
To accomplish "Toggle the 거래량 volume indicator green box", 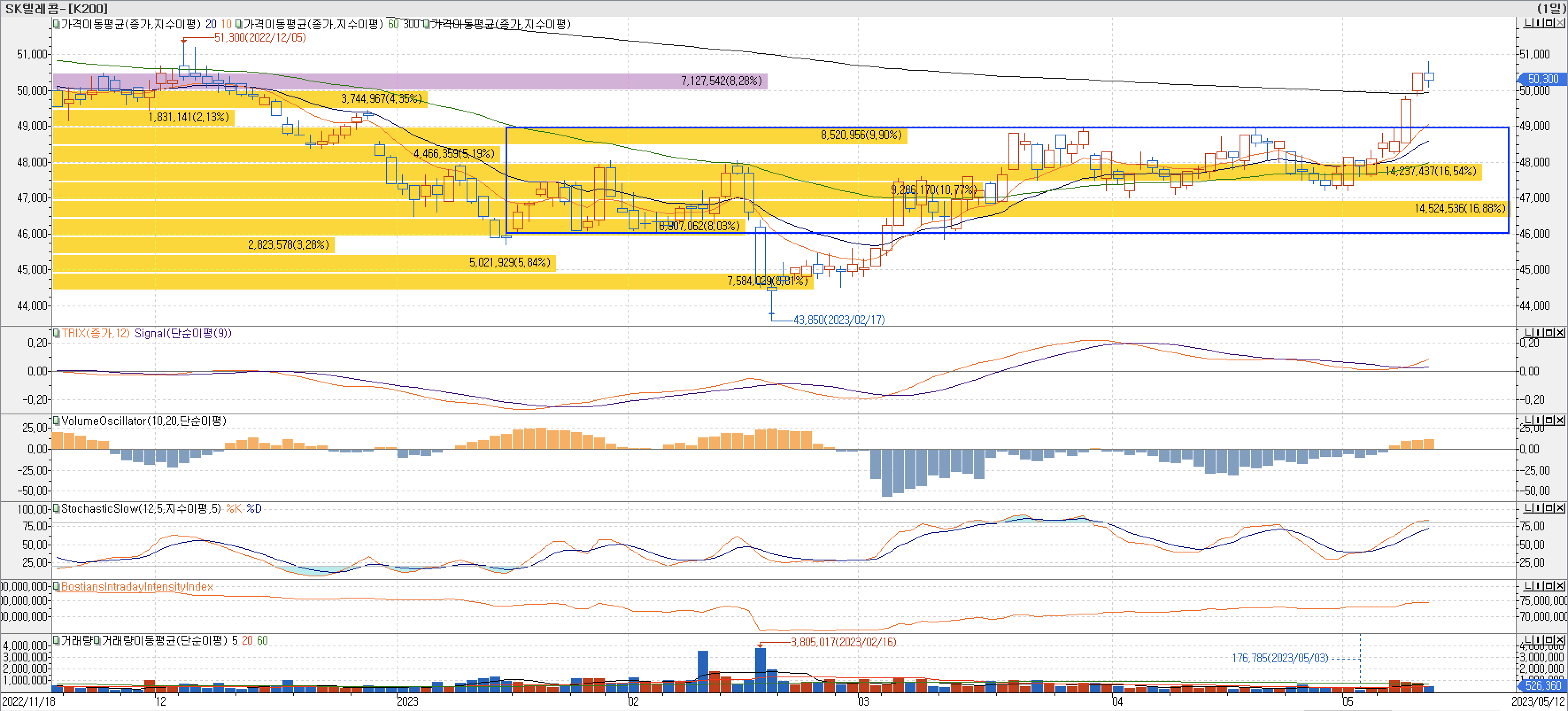I will click(x=56, y=640).
